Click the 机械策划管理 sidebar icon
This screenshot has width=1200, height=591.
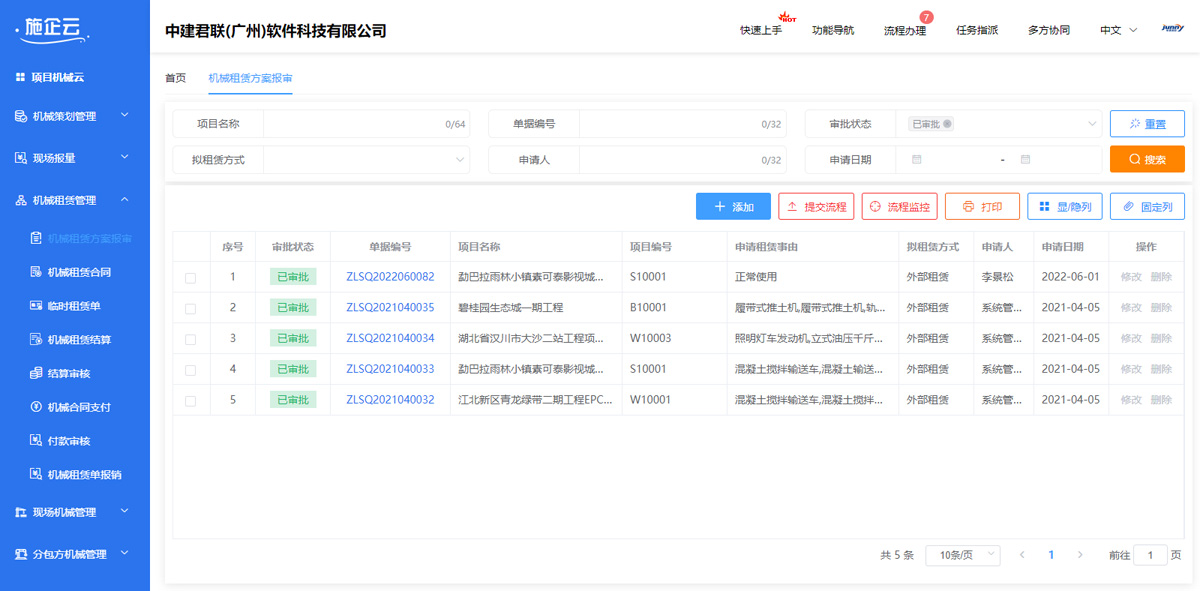[x=20, y=116]
